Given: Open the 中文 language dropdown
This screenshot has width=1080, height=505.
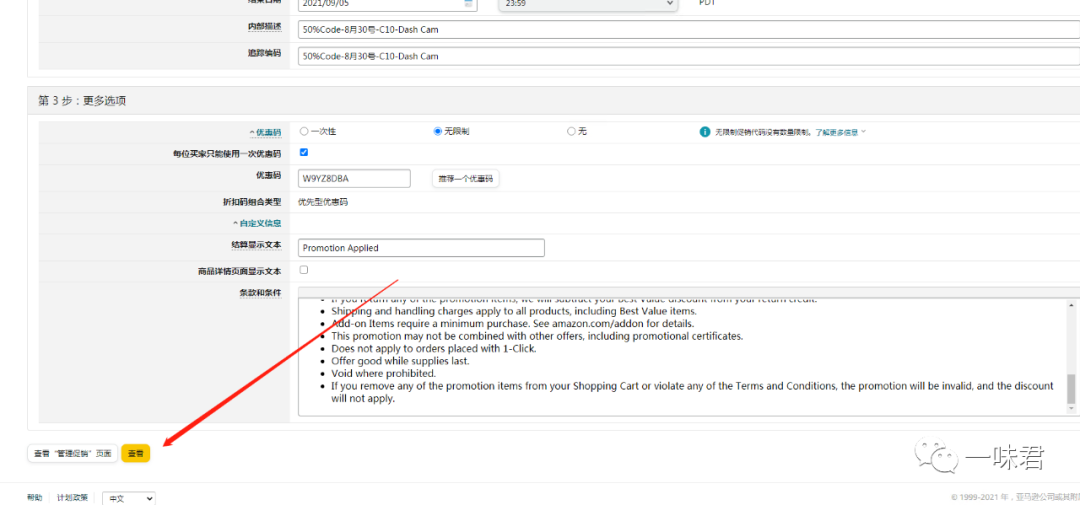Looking at the screenshot, I should [129, 498].
